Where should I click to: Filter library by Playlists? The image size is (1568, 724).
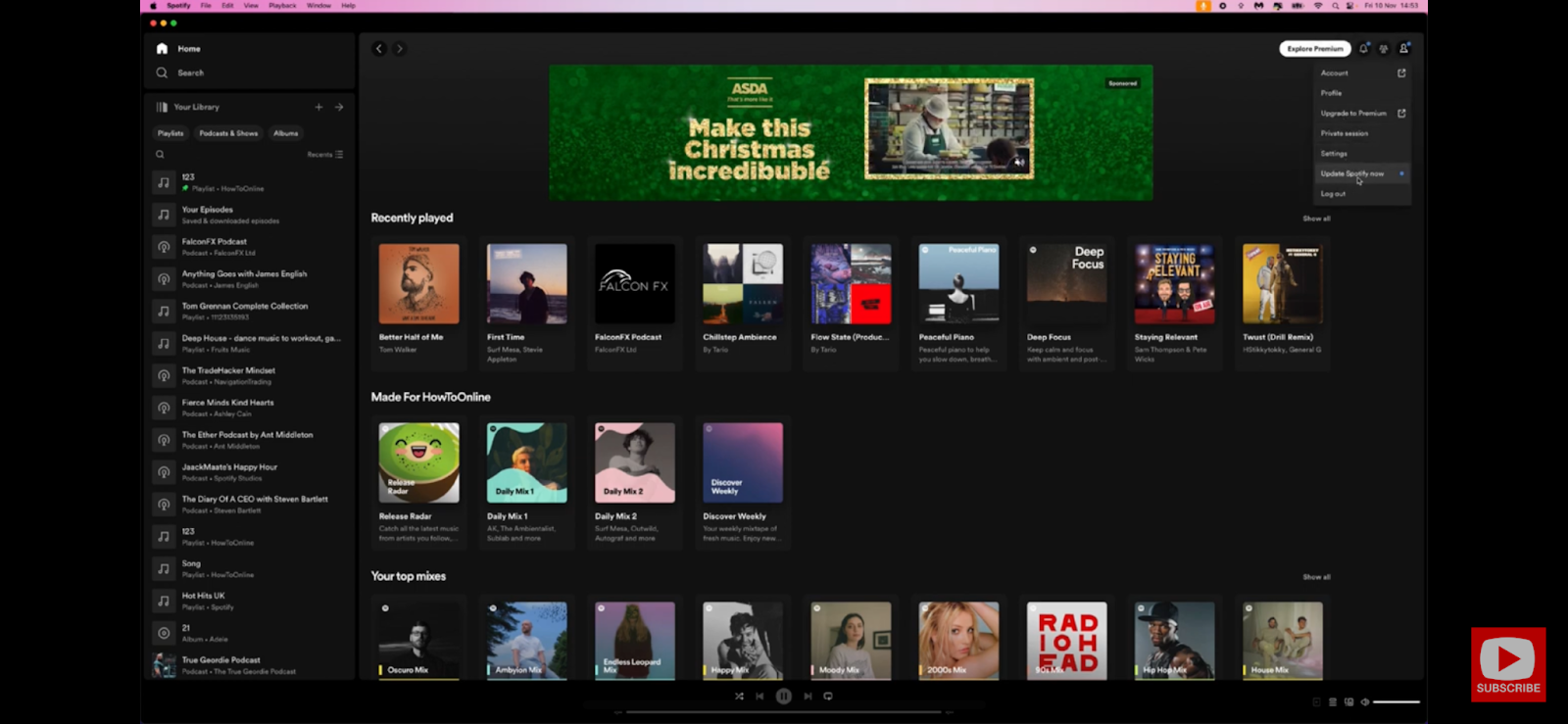tap(171, 133)
